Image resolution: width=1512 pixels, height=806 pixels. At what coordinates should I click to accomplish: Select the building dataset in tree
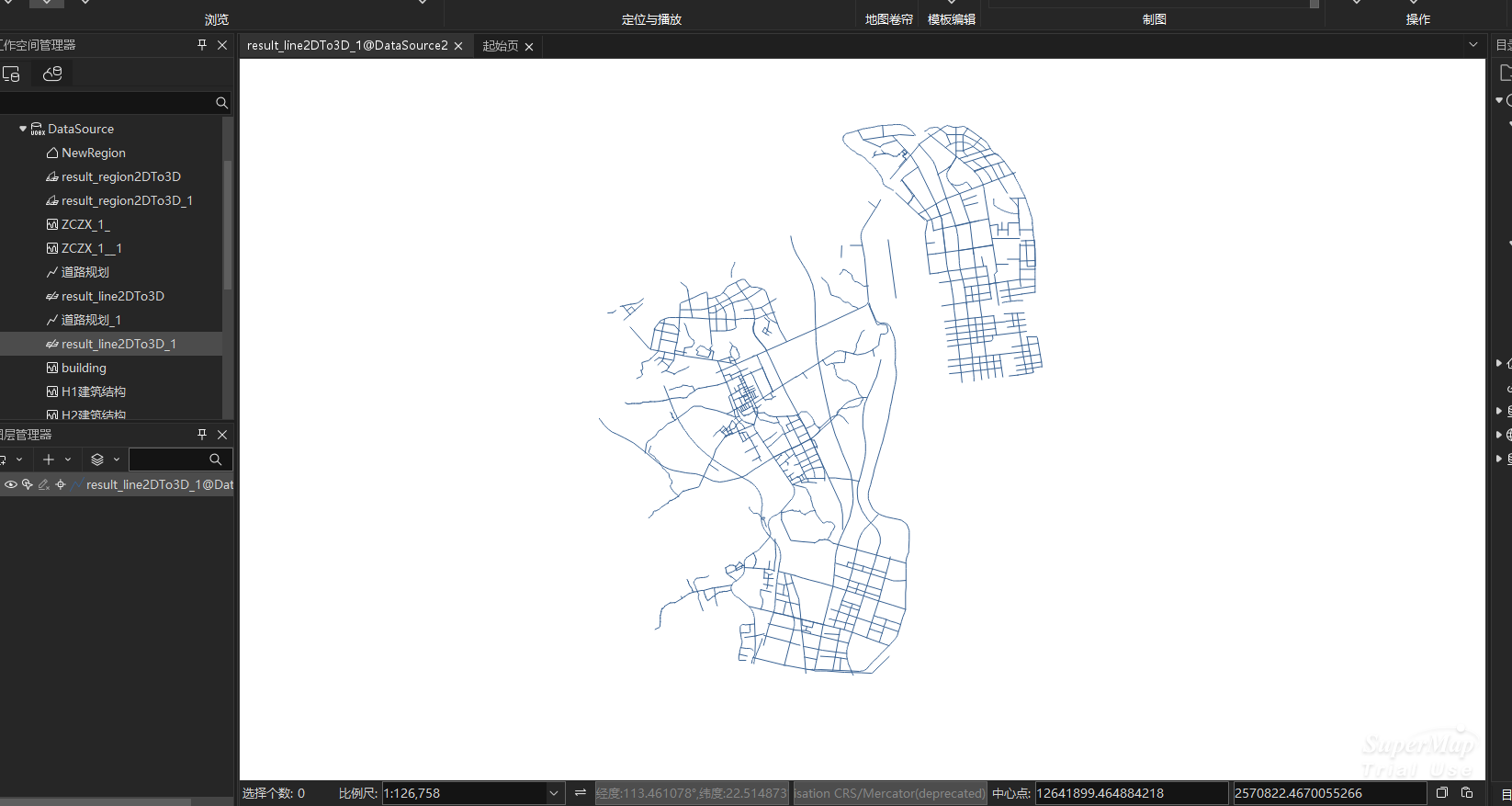tap(84, 368)
